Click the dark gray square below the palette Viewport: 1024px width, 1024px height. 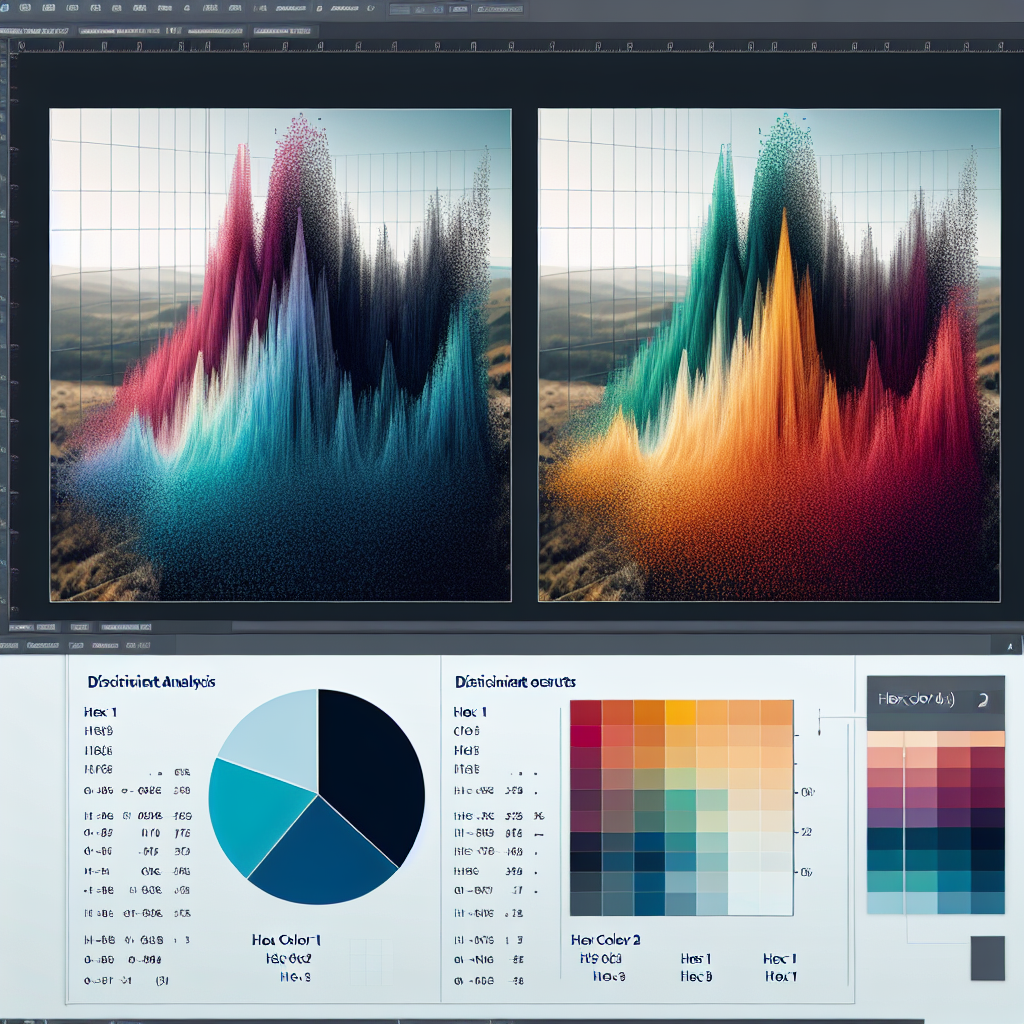(x=987, y=958)
